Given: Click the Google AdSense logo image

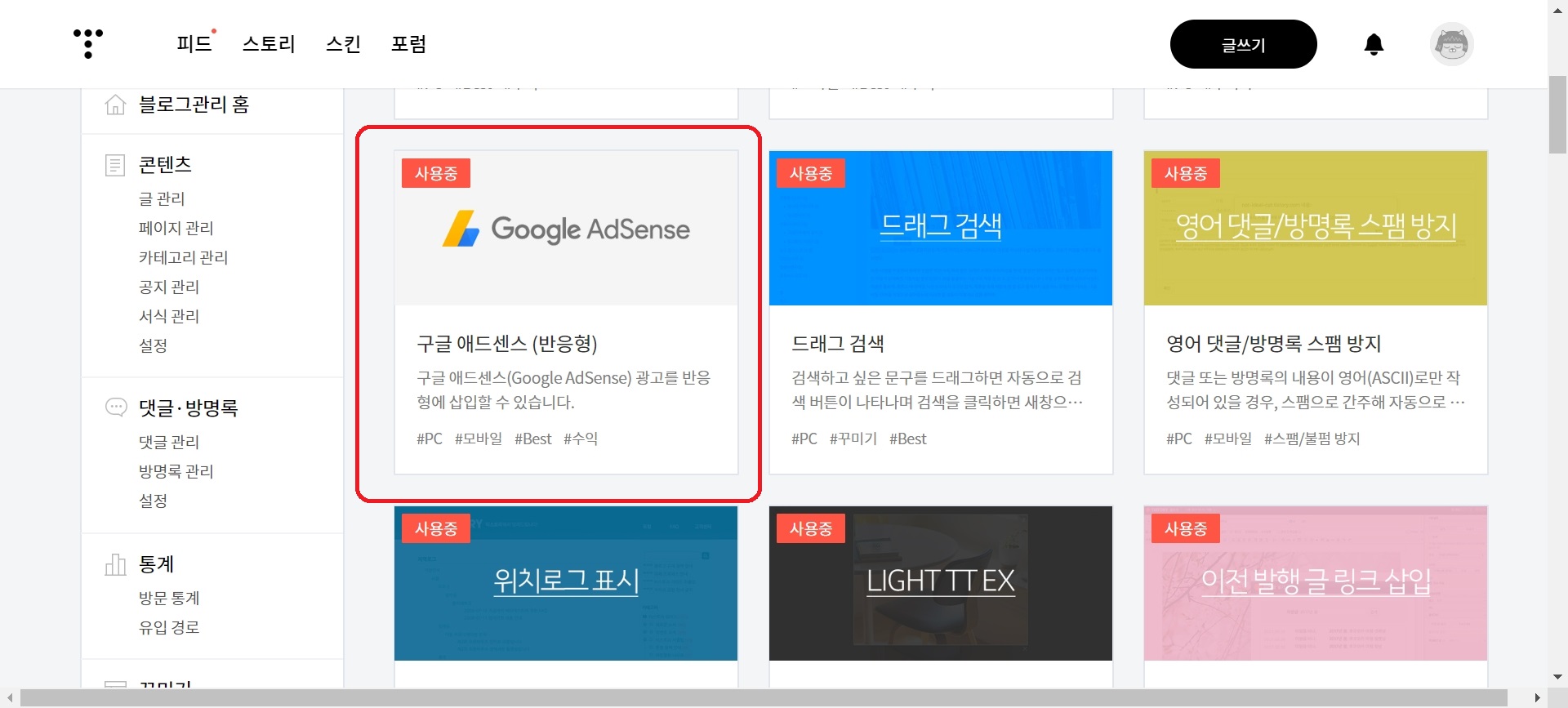Looking at the screenshot, I should pos(566,229).
